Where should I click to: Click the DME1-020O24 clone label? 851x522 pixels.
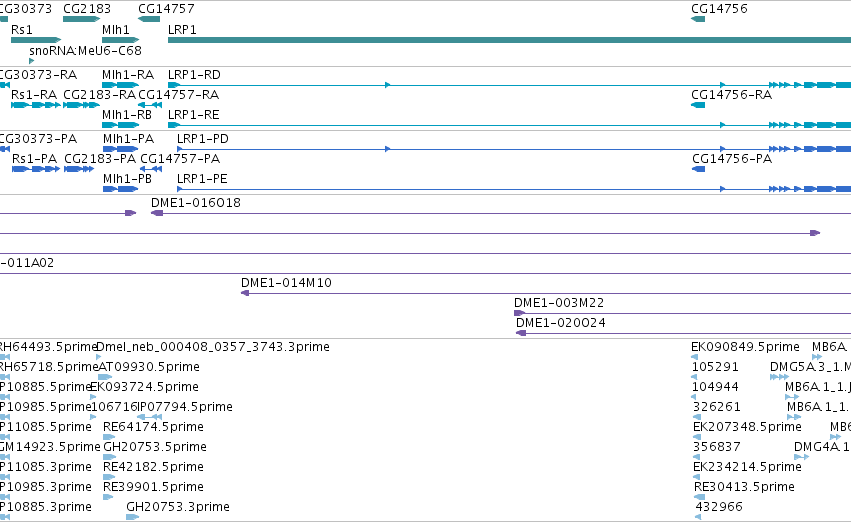[x=561, y=322]
